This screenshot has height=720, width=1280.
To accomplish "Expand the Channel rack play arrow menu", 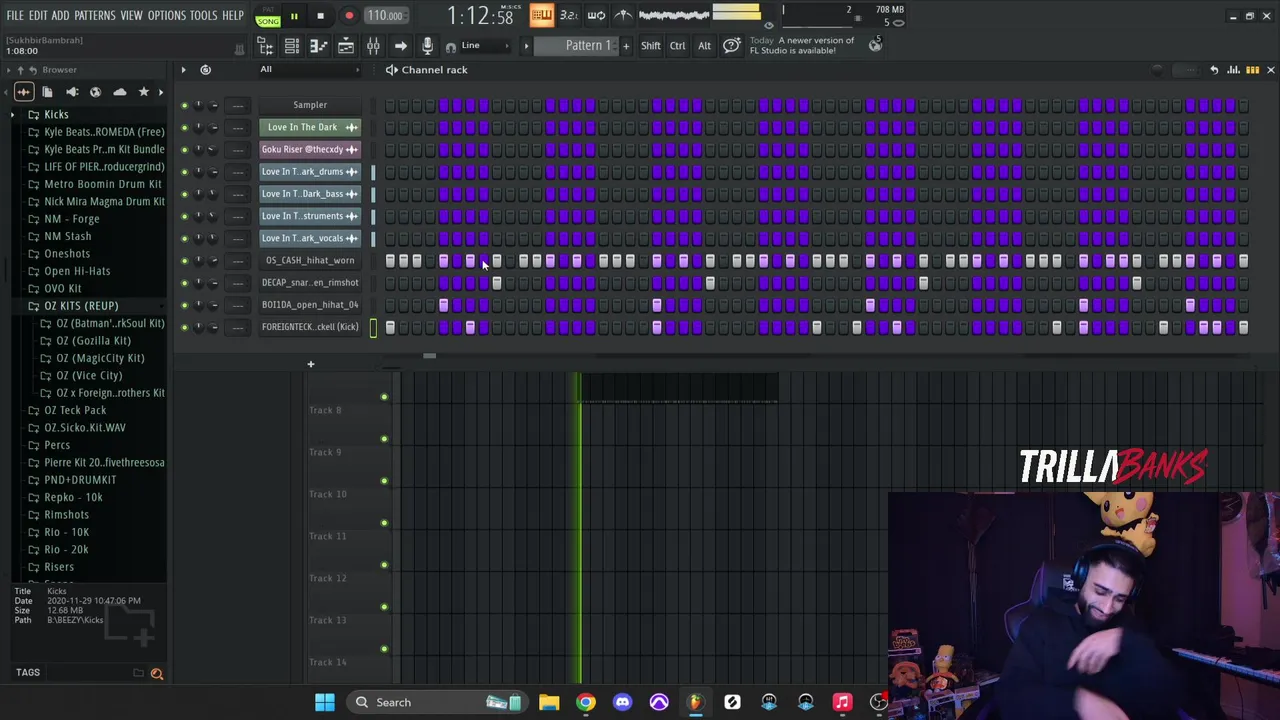I will pyautogui.click(x=183, y=70).
